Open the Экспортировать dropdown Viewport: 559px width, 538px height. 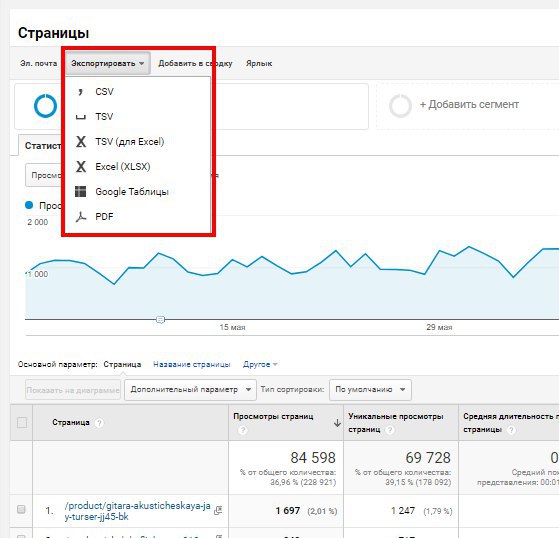click(x=108, y=63)
